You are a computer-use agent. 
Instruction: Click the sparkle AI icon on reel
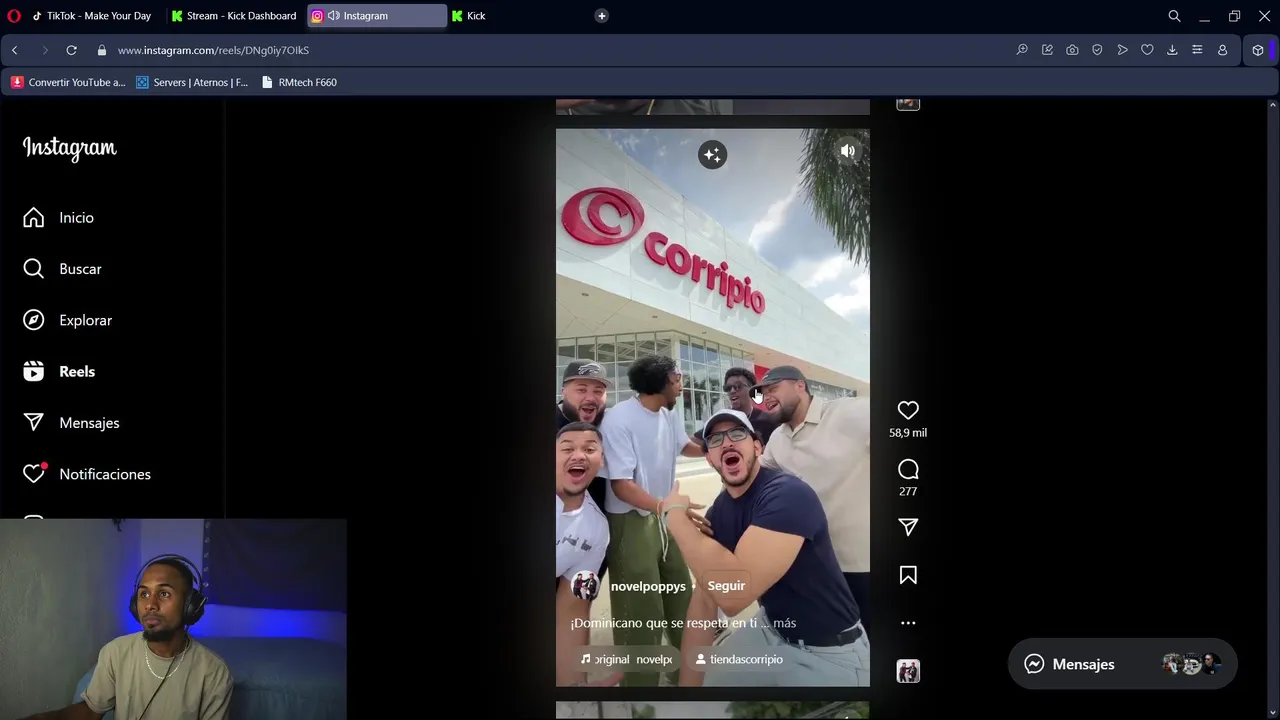(x=712, y=155)
